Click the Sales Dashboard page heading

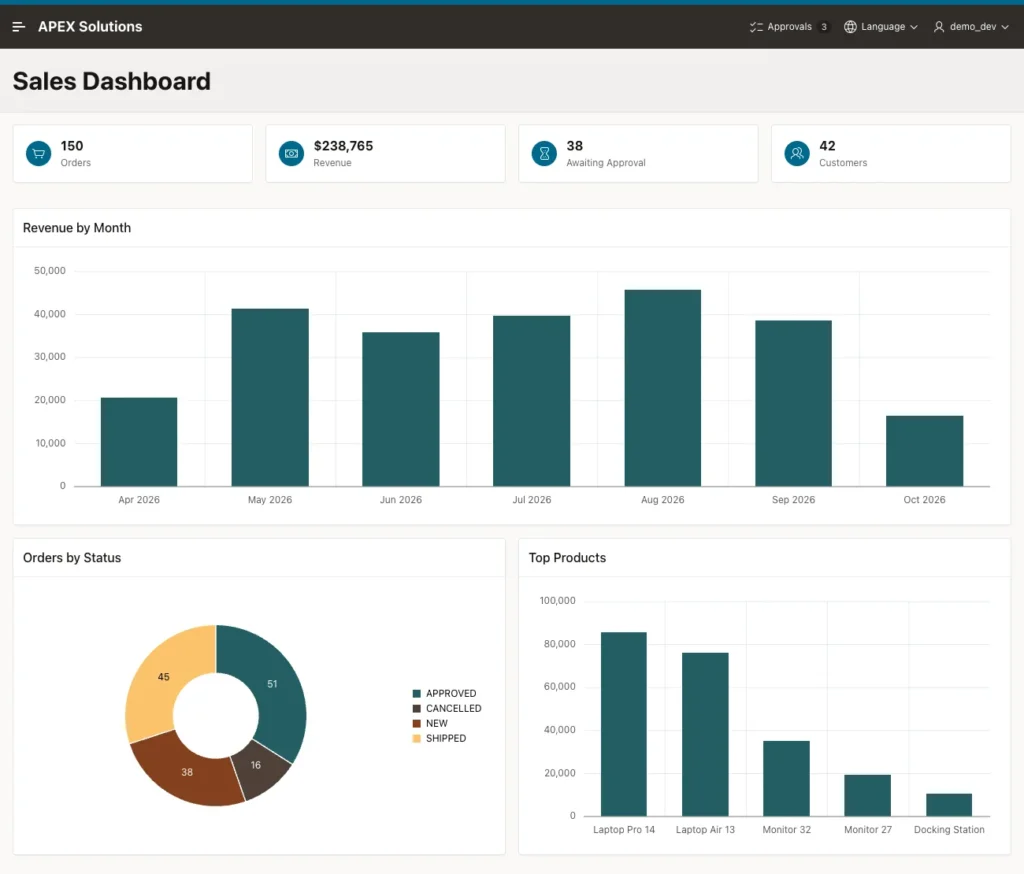point(112,82)
